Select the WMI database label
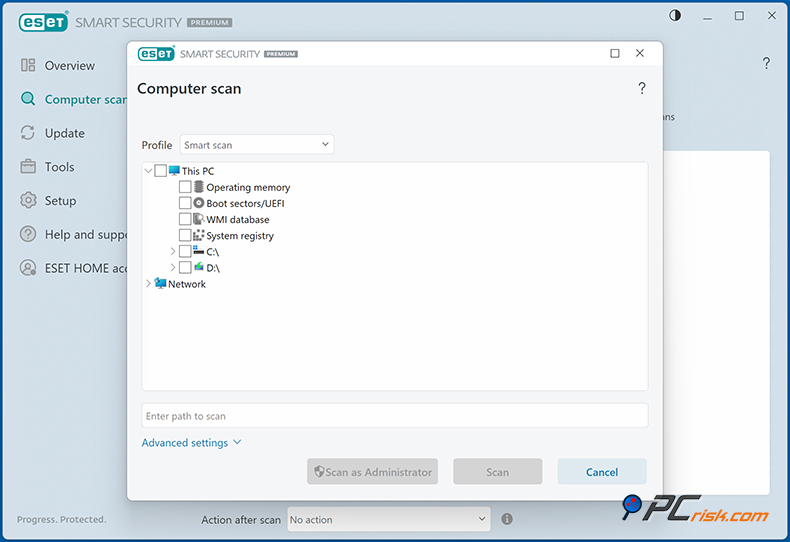This screenshot has height=542, width=790. [x=238, y=220]
